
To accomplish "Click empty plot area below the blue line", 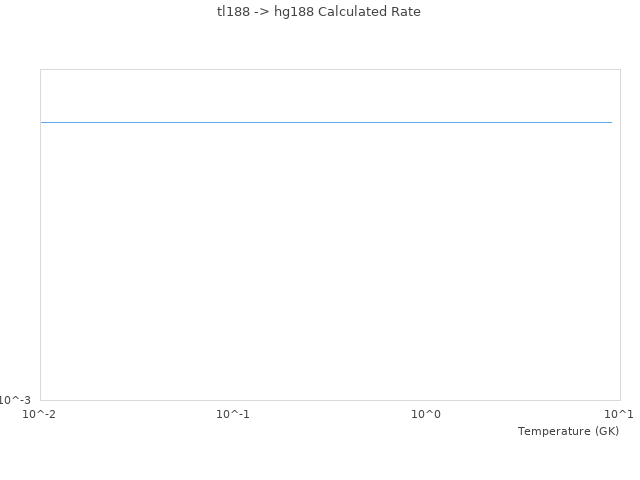I will [326, 260].
